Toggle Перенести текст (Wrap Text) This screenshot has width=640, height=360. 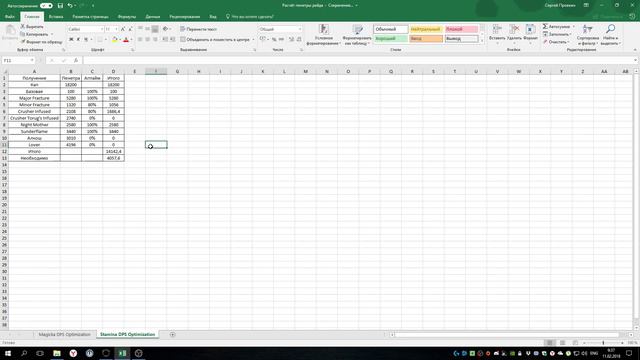198,29
